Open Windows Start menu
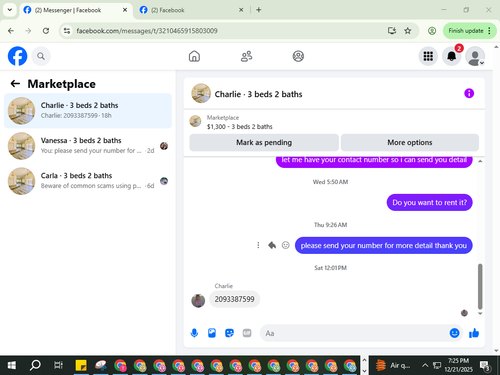500x375 pixels. (x=11, y=366)
